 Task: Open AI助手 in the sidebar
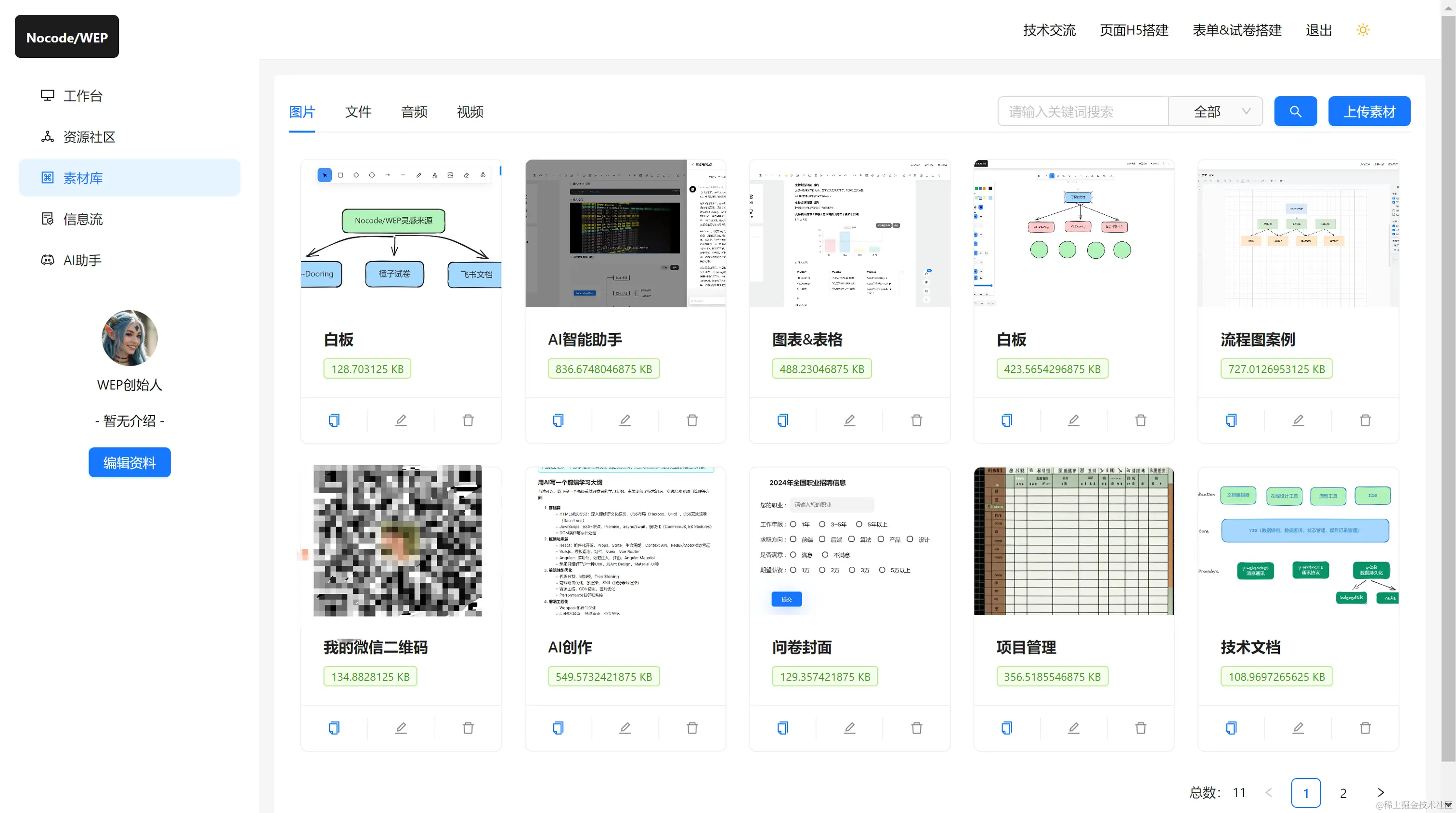point(130,260)
